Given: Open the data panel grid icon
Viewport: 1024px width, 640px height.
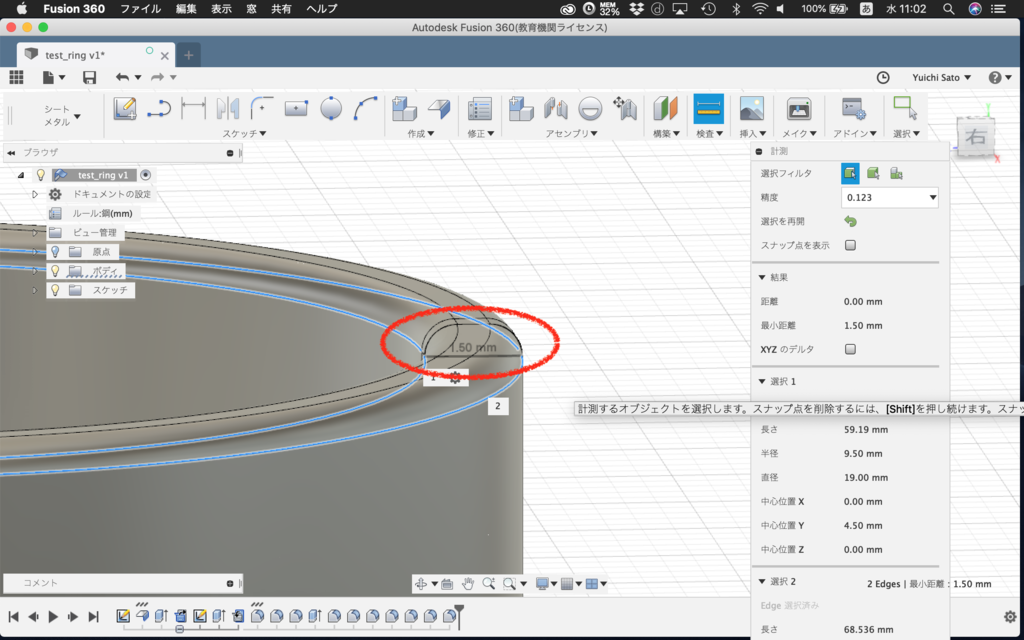Looking at the screenshot, I should coord(16,77).
